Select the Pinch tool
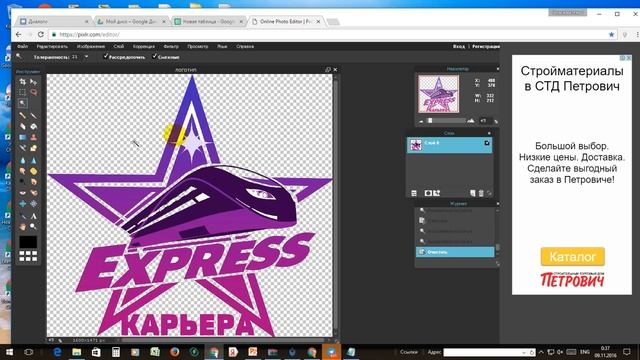 (33, 203)
